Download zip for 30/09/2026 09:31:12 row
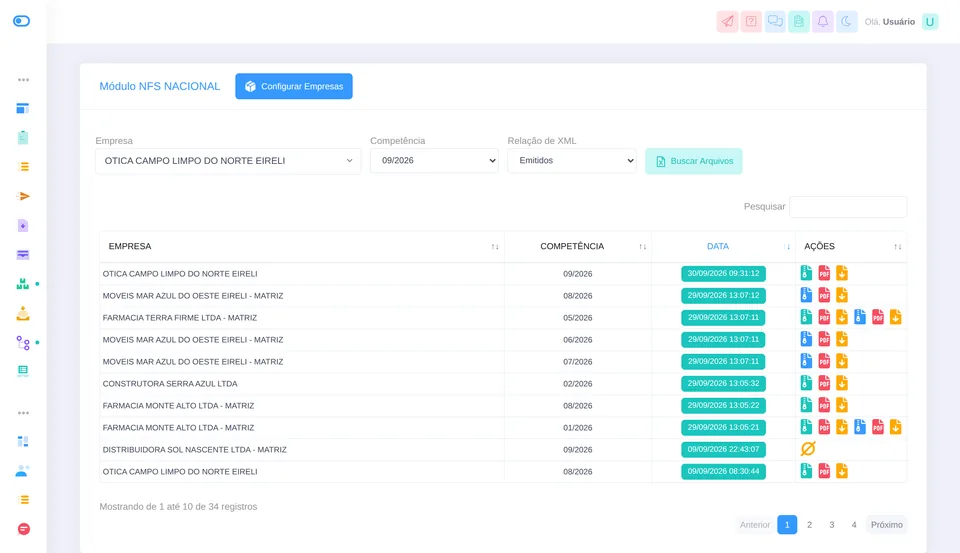 (806, 273)
